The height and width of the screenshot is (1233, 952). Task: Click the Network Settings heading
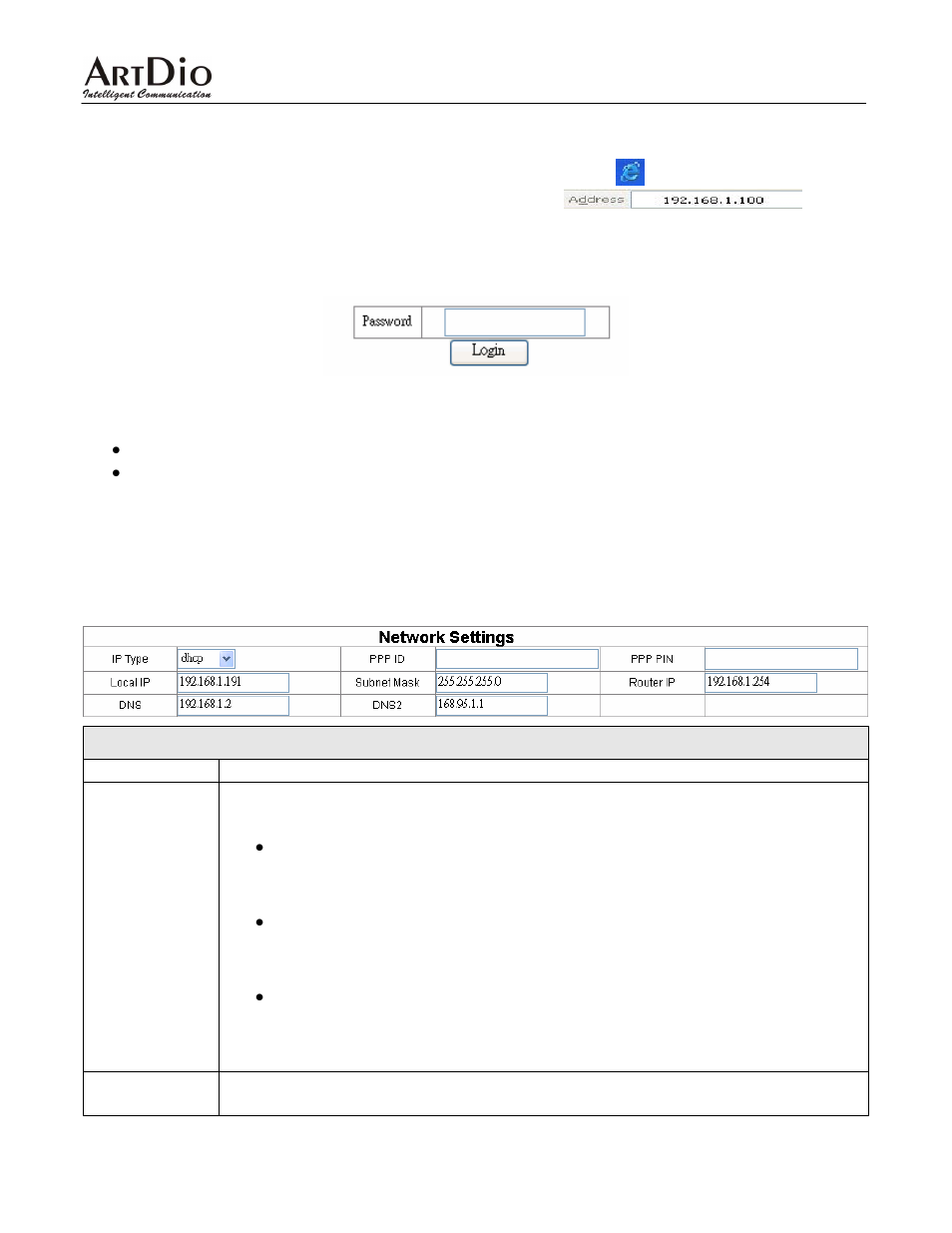click(x=446, y=637)
